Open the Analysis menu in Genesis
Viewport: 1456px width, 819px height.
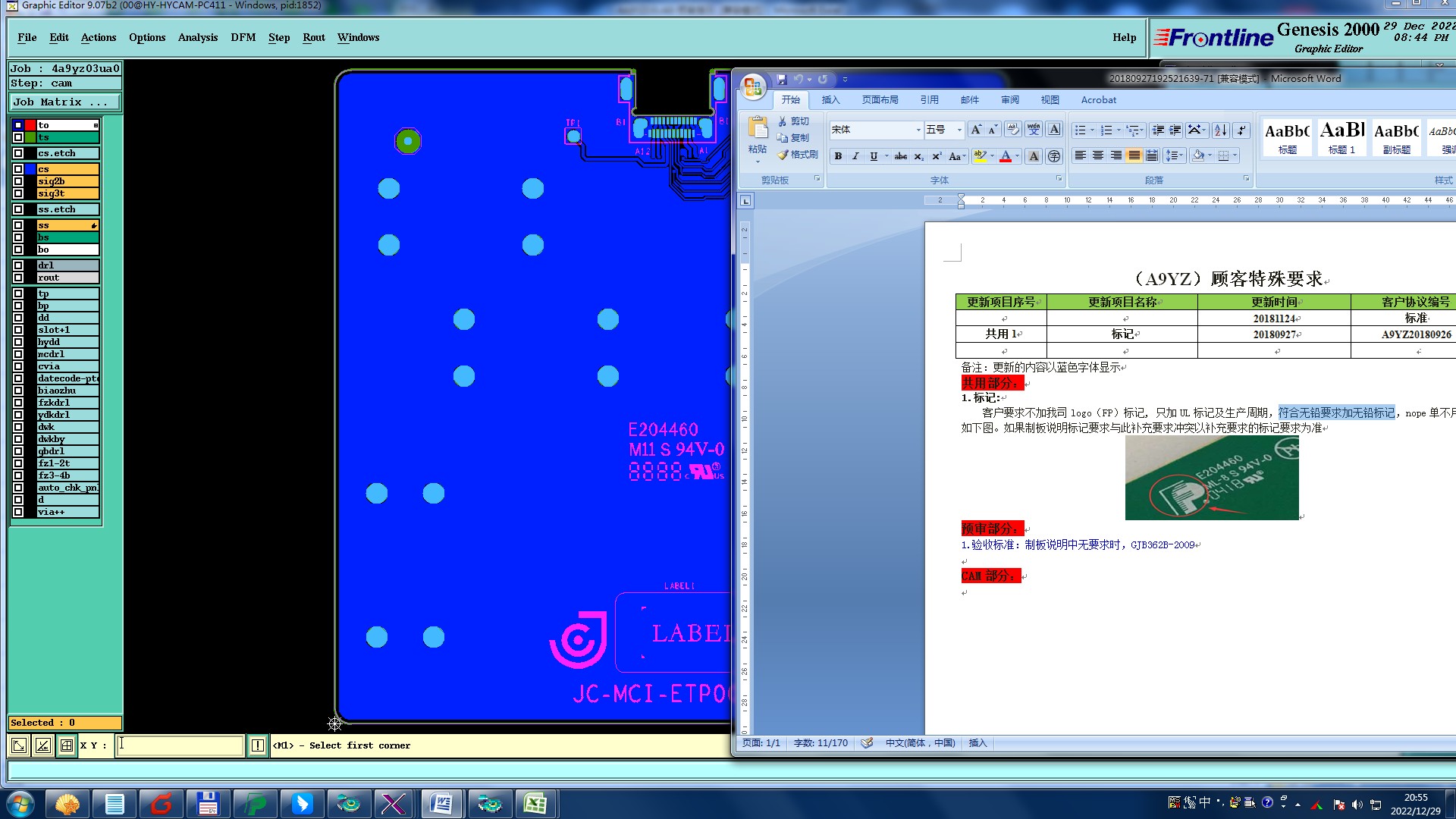[x=197, y=37]
